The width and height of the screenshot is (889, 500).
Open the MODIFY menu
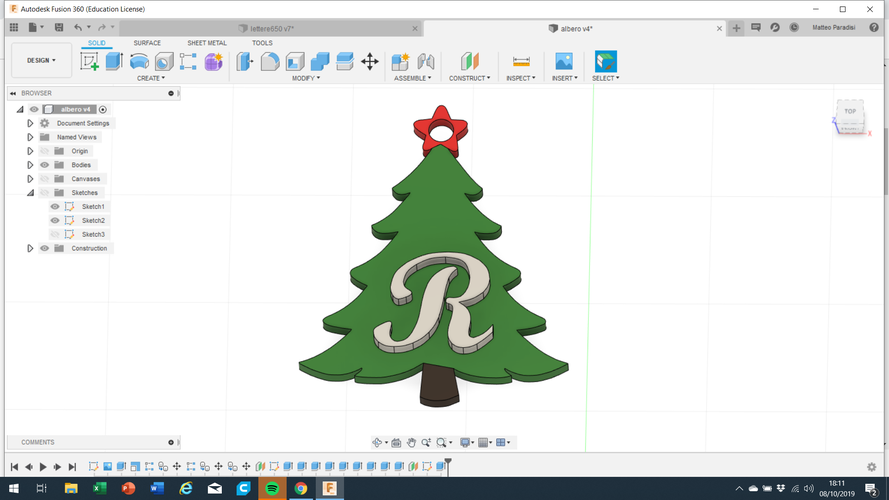[x=305, y=78]
